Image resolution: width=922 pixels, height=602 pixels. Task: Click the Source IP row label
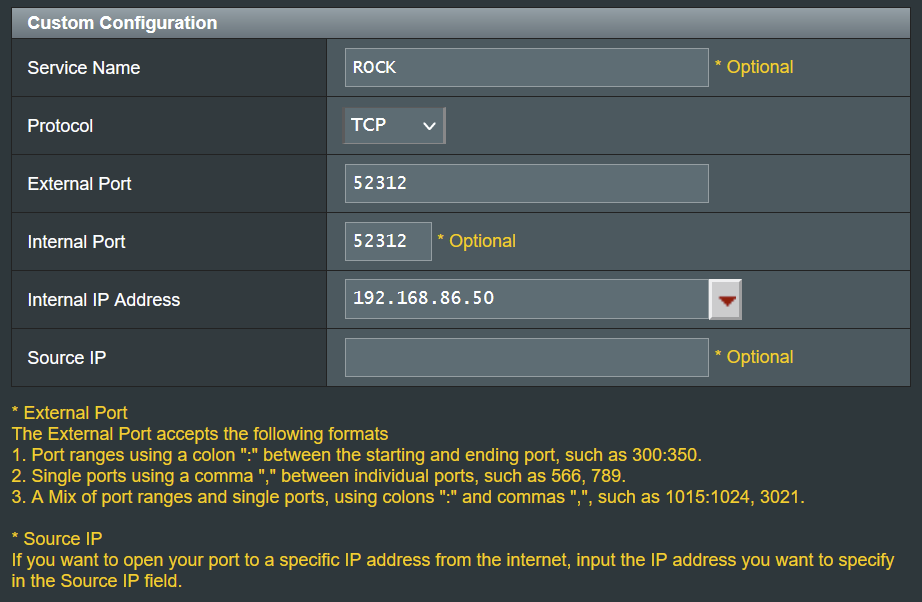pyautogui.click(x=66, y=357)
